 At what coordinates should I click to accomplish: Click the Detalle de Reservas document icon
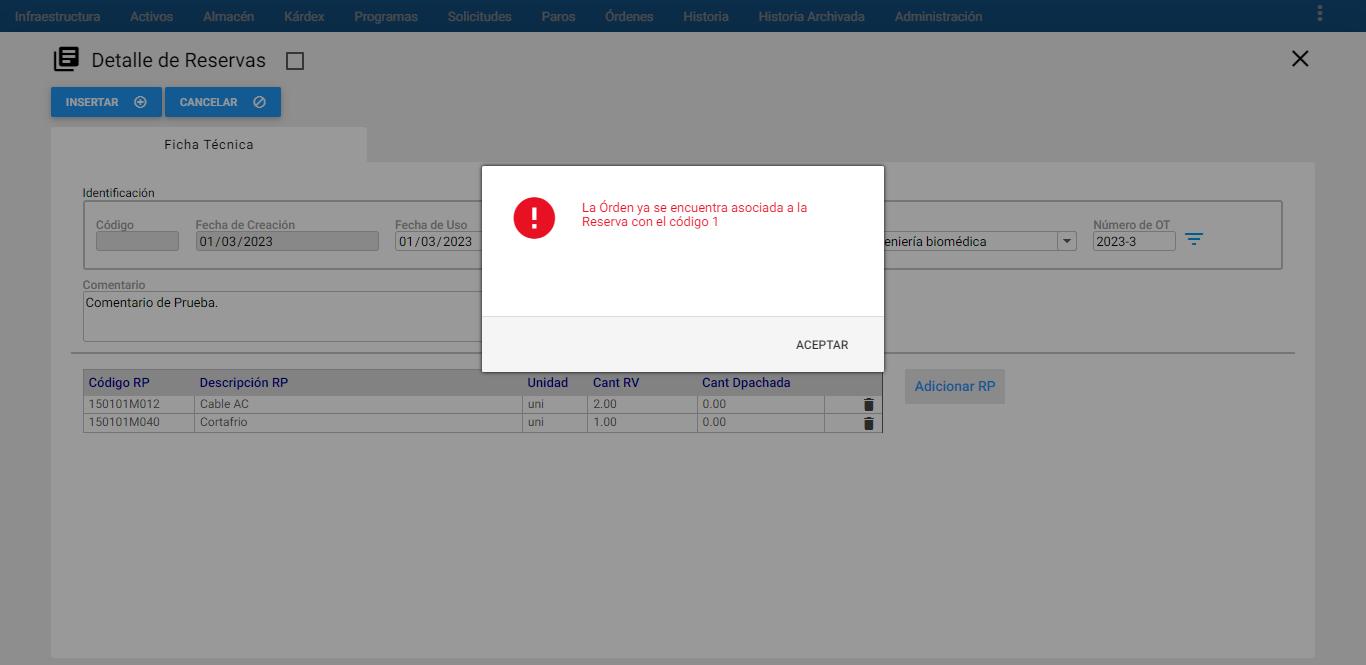66,60
